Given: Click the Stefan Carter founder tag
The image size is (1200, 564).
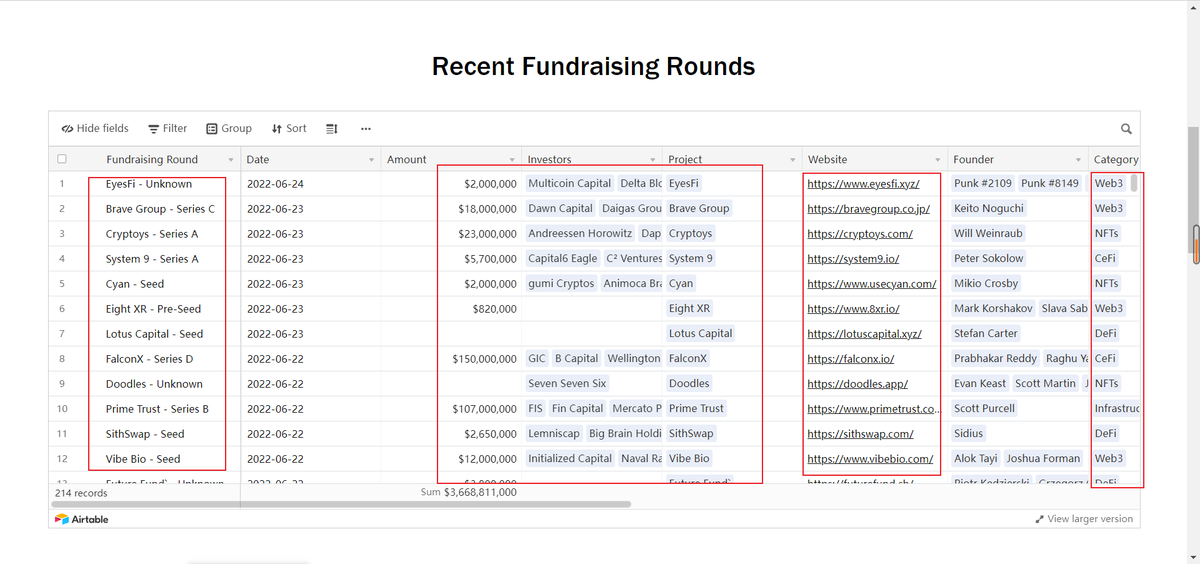Looking at the screenshot, I should [x=986, y=334].
